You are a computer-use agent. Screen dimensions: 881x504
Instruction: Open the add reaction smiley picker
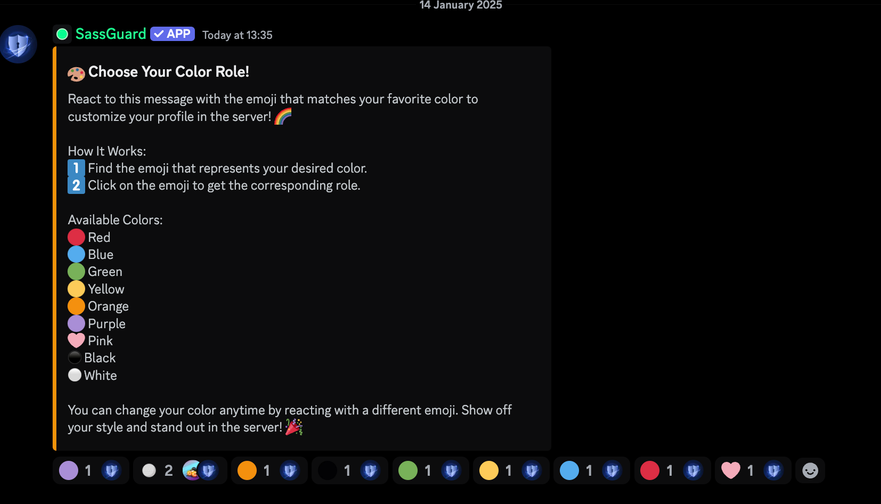coord(810,470)
